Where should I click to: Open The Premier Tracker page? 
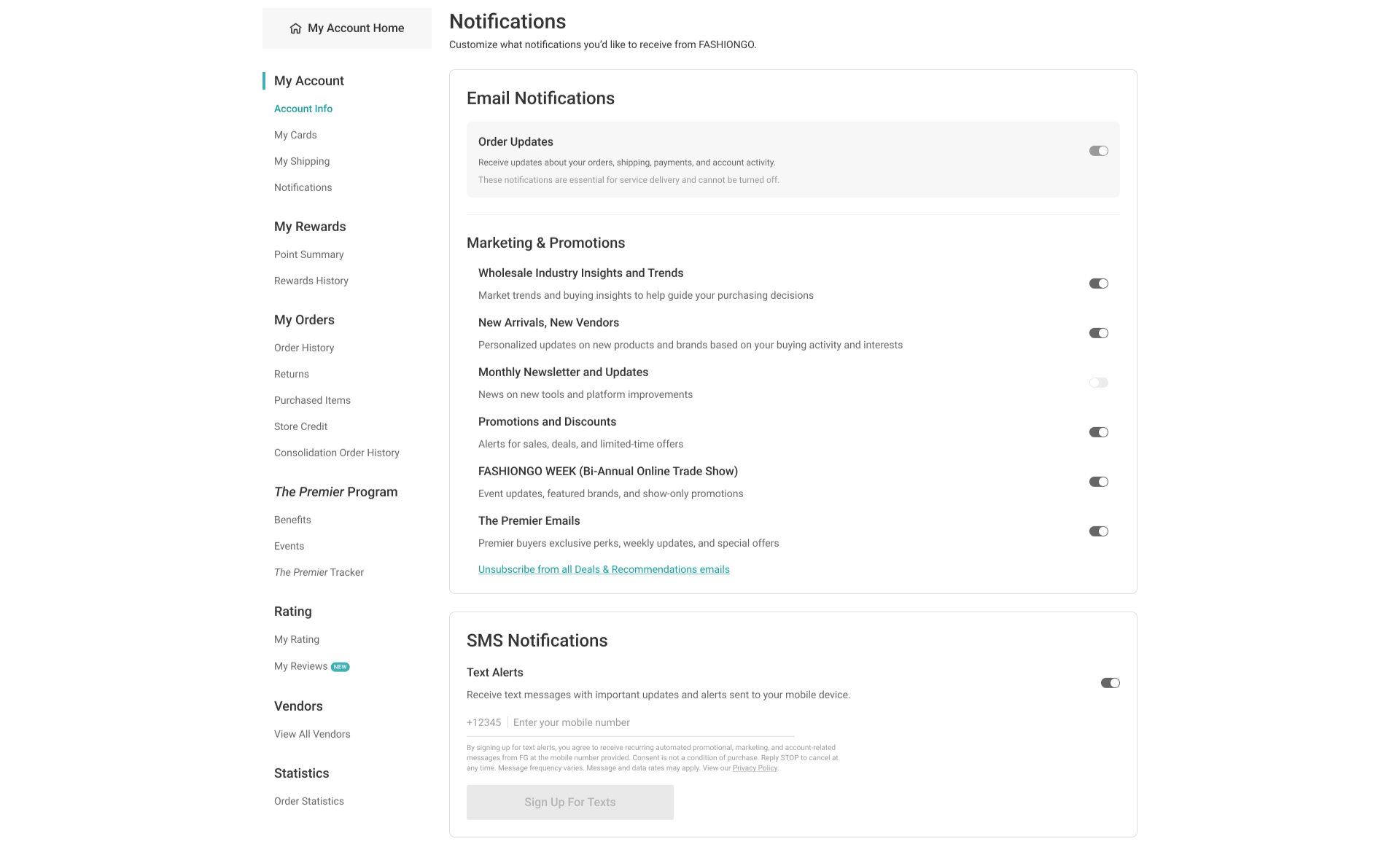(319, 572)
